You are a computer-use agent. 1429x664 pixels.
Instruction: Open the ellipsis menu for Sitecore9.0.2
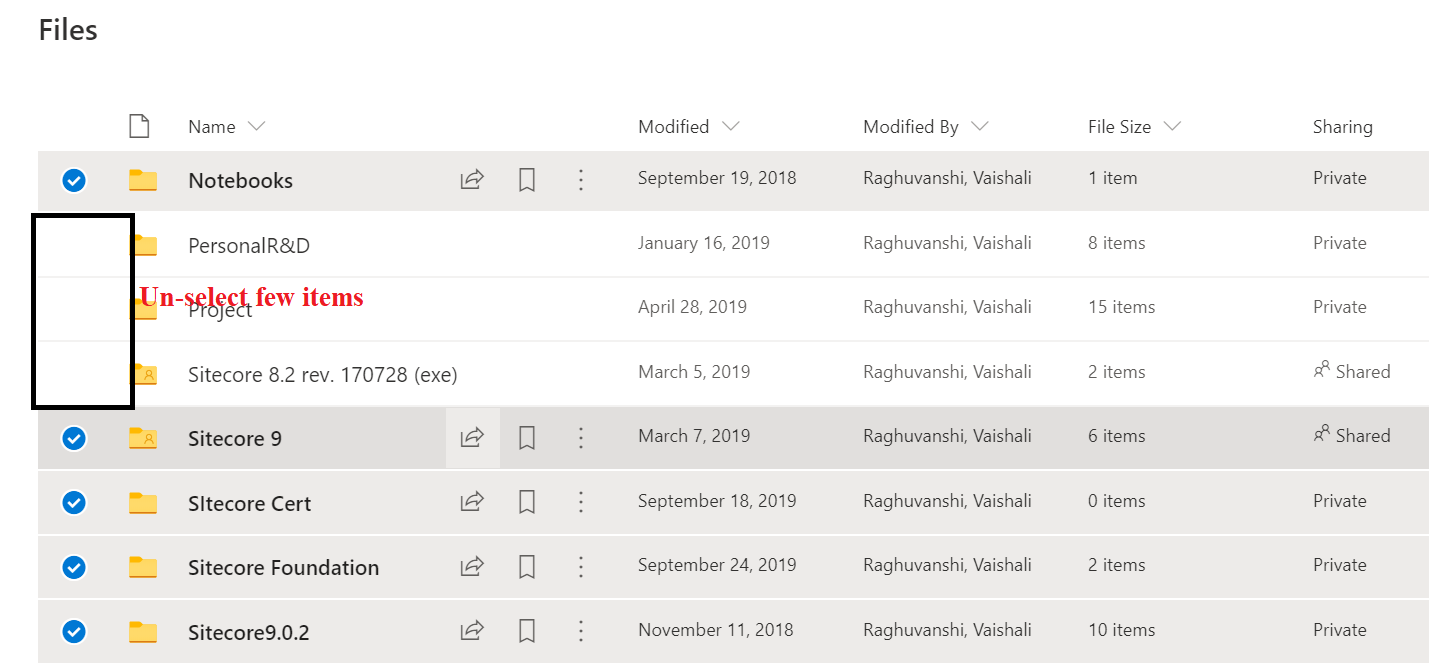point(581,631)
